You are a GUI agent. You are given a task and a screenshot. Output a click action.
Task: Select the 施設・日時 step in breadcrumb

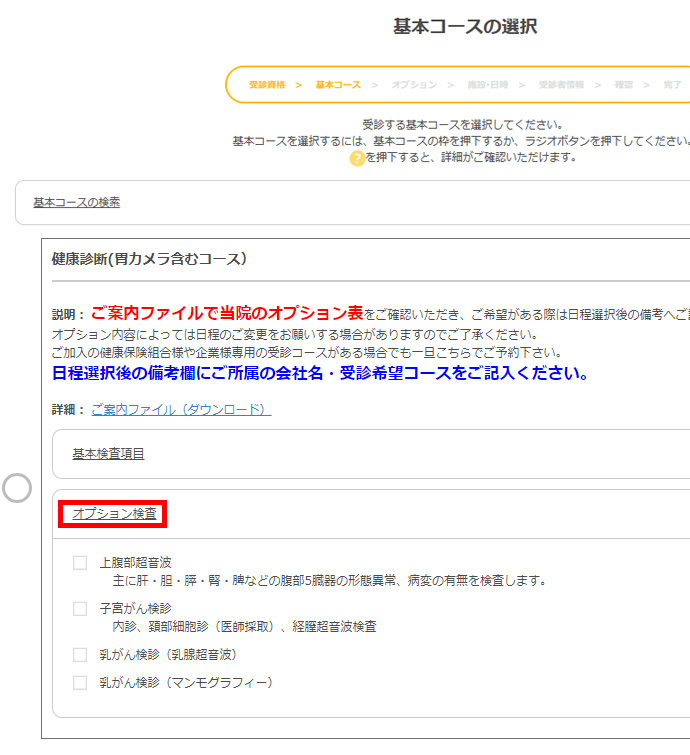(x=488, y=85)
